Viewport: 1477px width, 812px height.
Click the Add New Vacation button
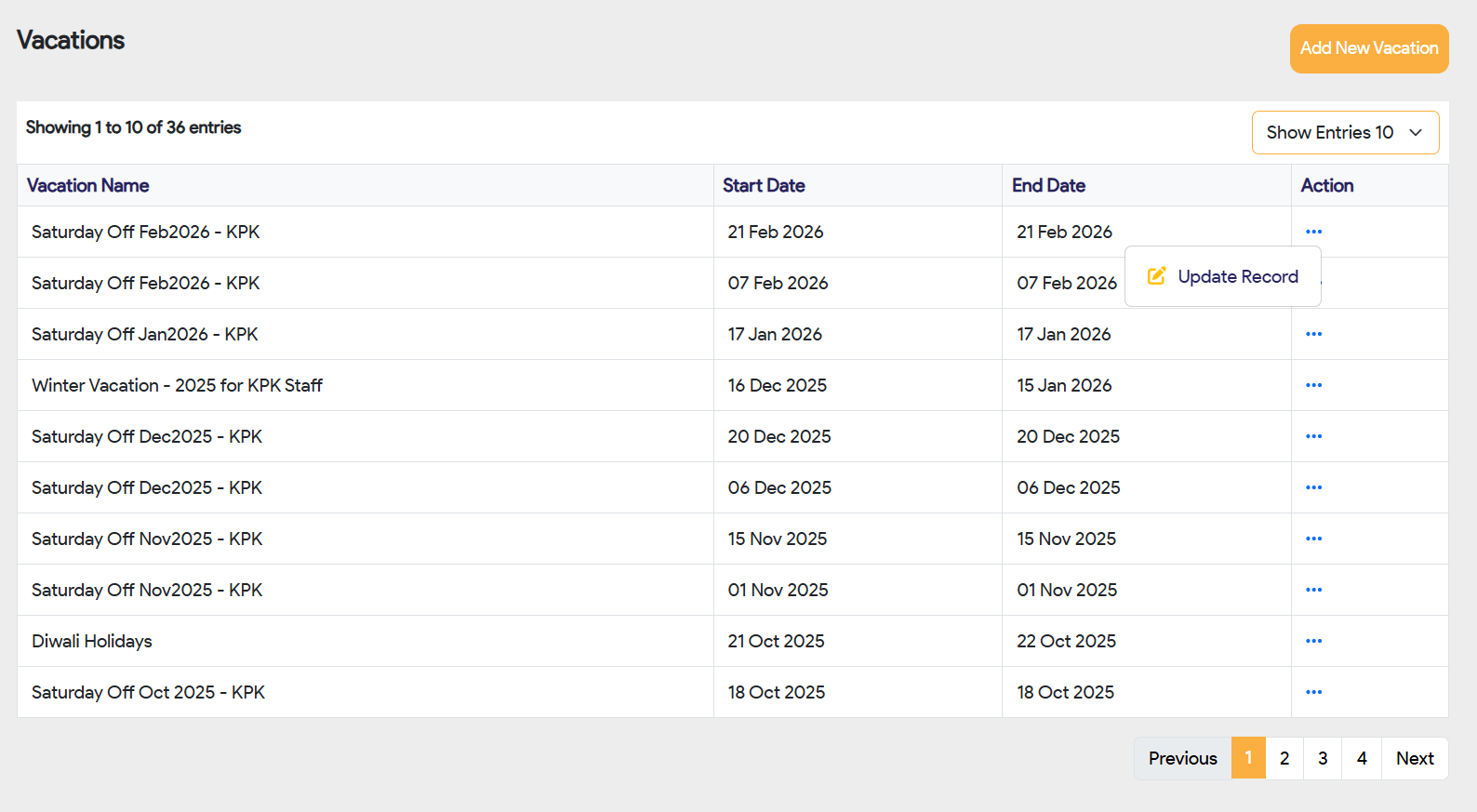(1368, 48)
